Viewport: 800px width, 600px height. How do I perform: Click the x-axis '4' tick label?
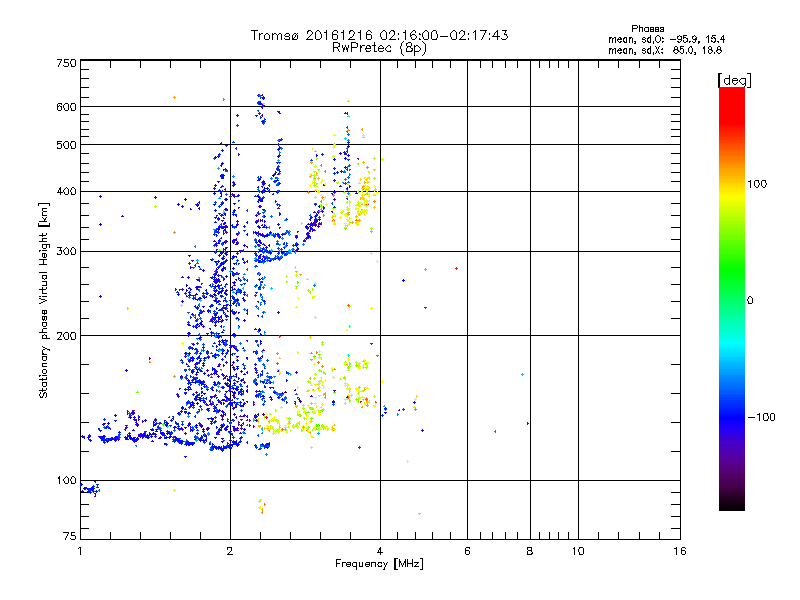coord(380,551)
